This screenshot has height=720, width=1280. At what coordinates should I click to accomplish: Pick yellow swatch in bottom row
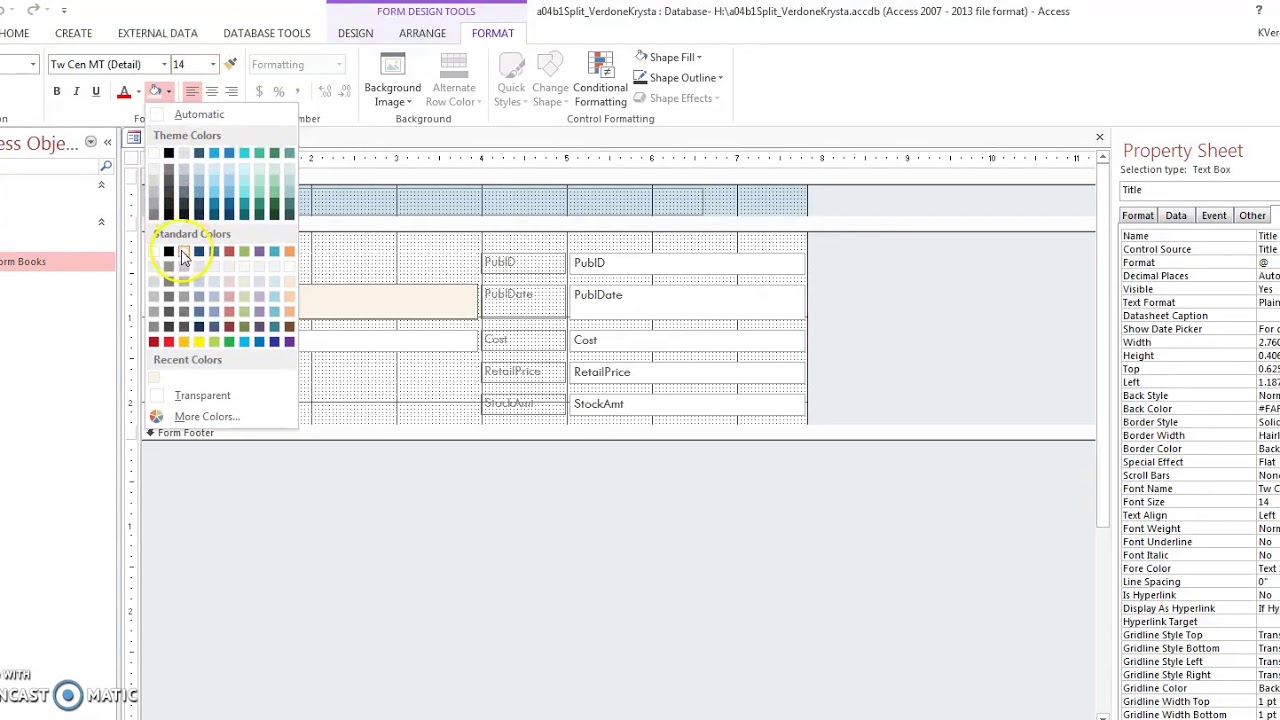pyautogui.click(x=199, y=342)
